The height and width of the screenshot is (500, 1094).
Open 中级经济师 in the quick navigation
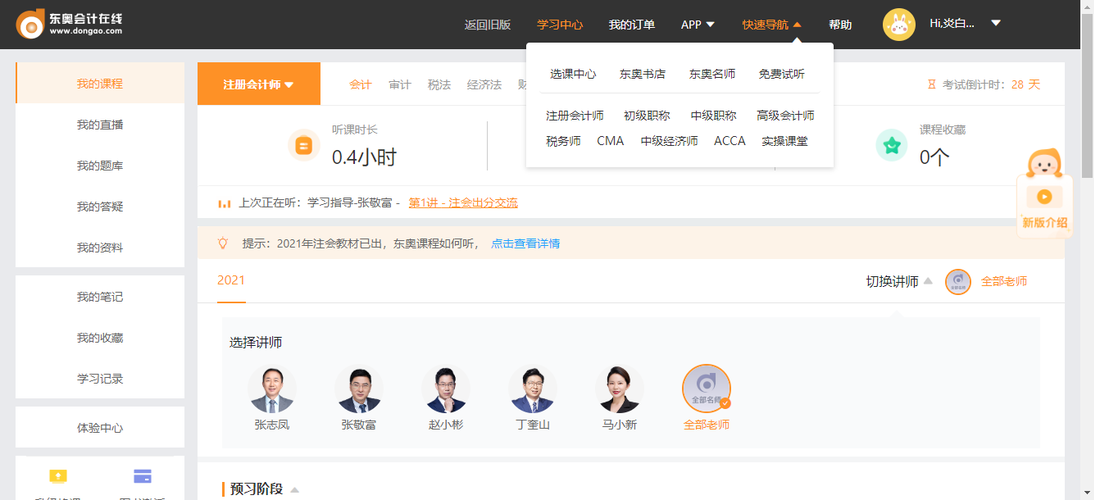(669, 141)
